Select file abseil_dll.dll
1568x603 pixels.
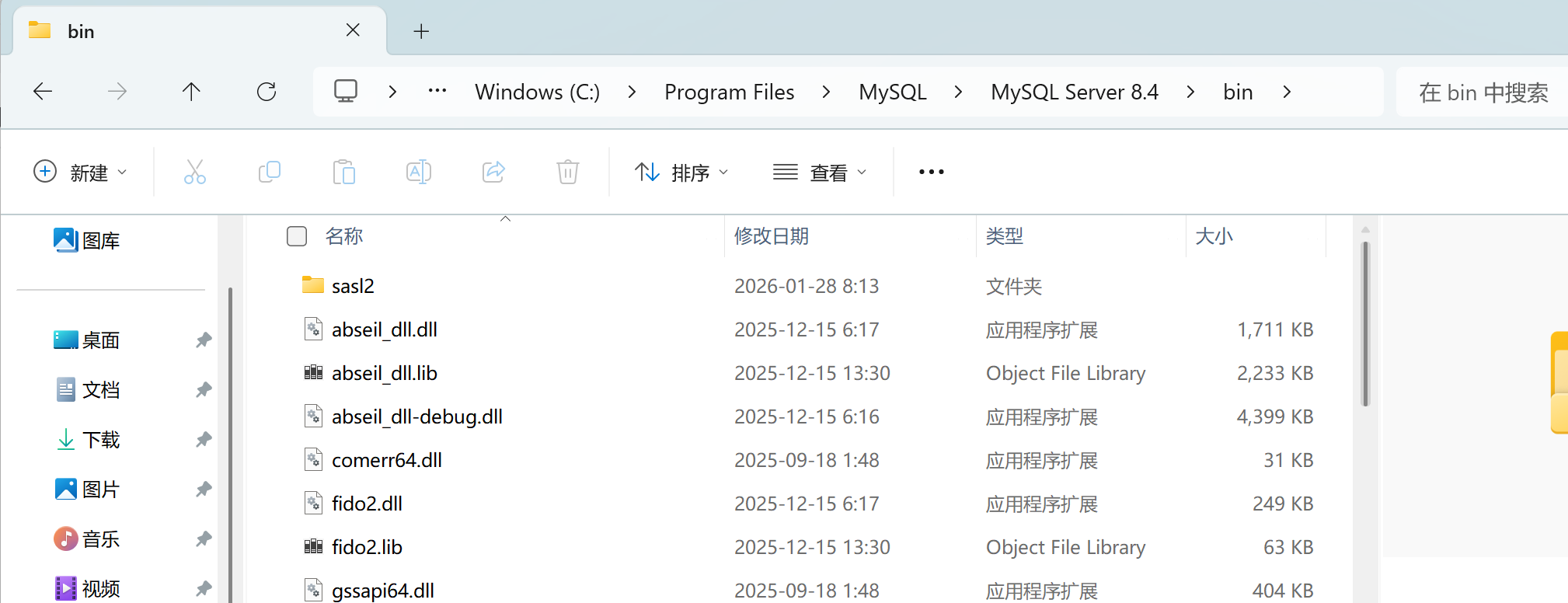click(385, 329)
